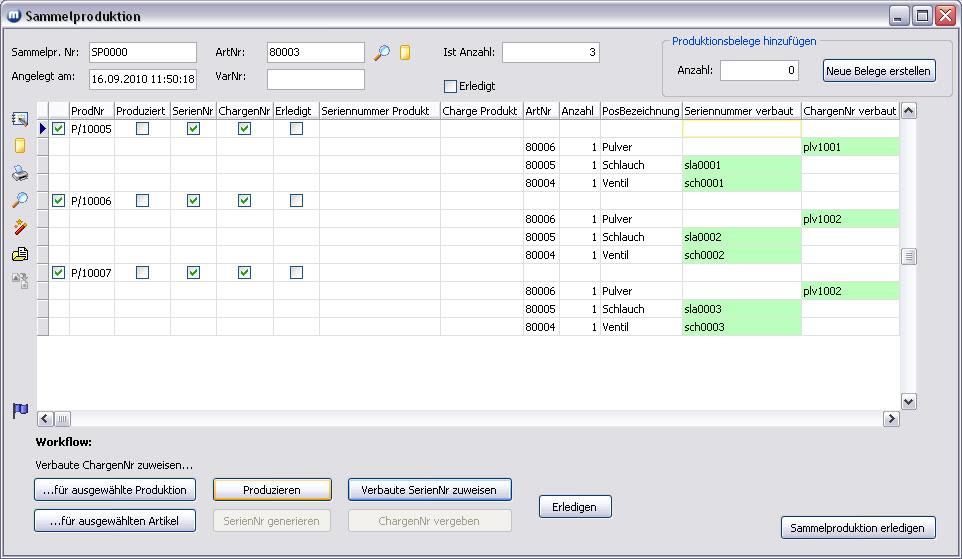The width and height of the screenshot is (962, 559).
Task: Click the magnifier icon in left sidebar
Action: tap(19, 200)
